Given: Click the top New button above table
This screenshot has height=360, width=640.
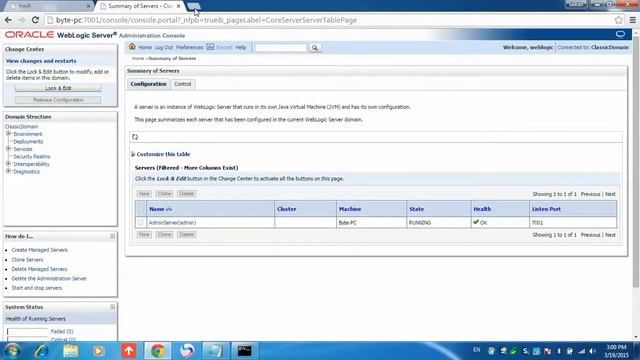Looking at the screenshot, I should click(144, 194).
